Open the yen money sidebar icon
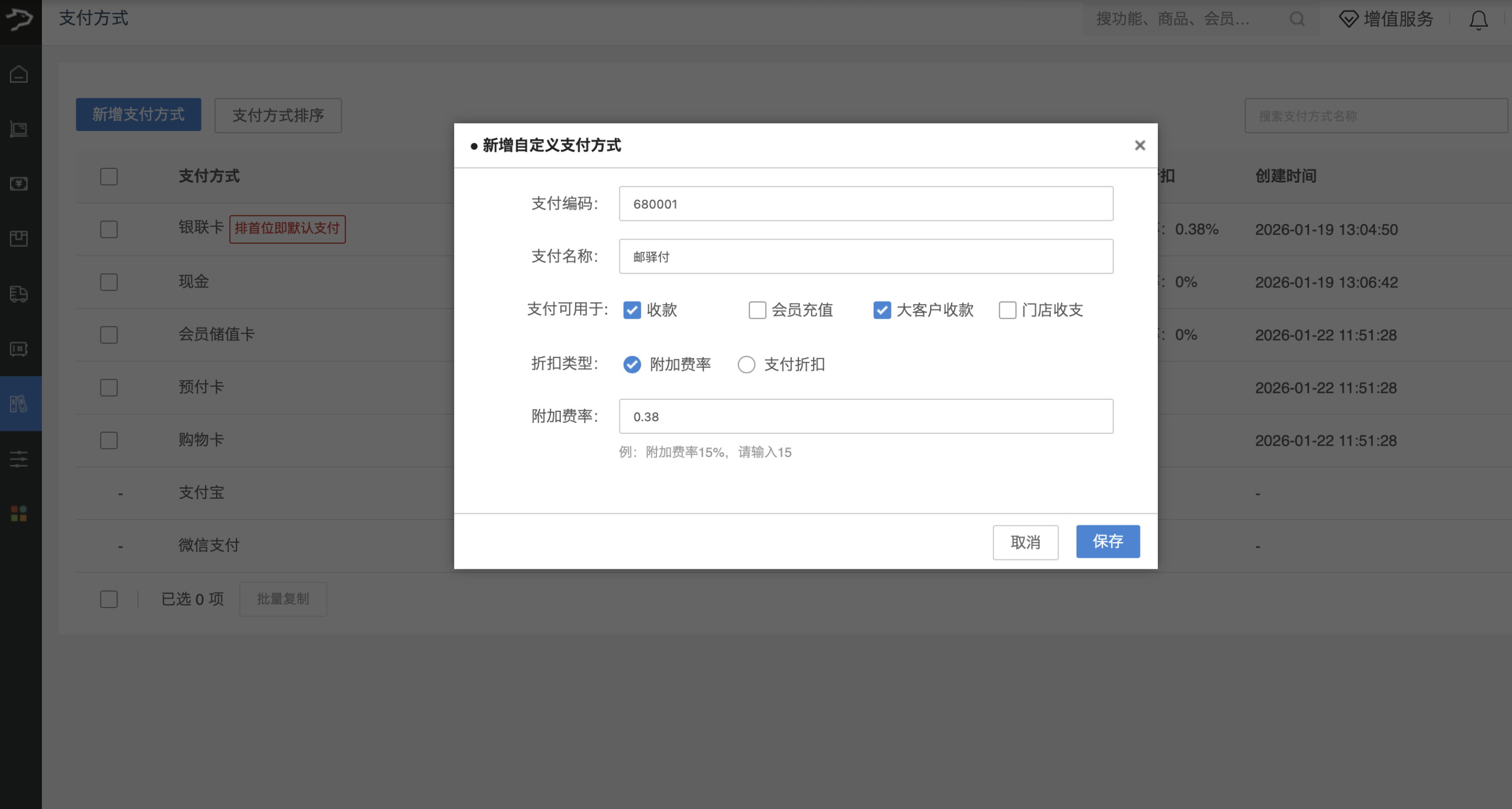The image size is (1512, 809). click(19, 184)
